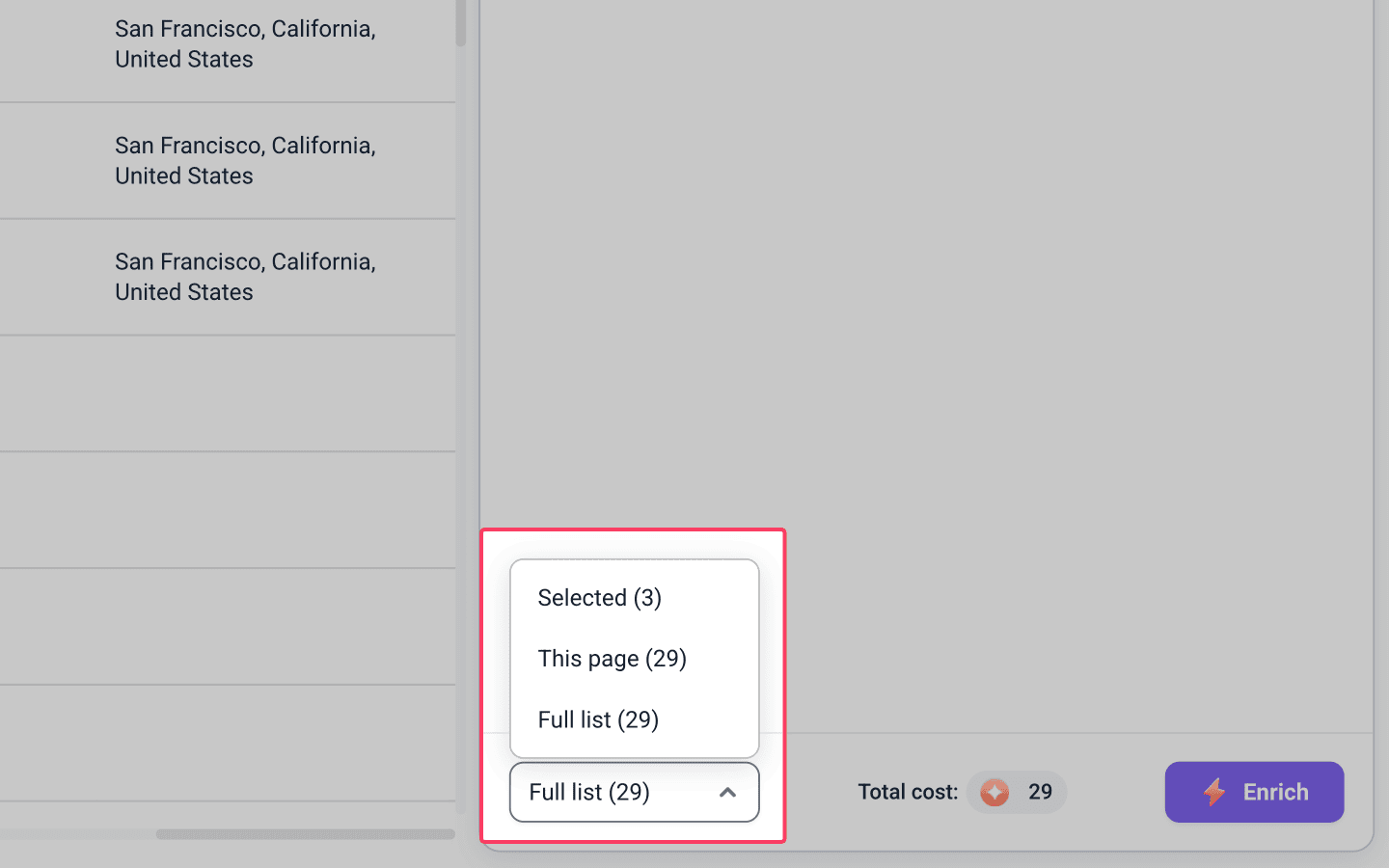Click the Total cost label
This screenshot has width=1389, height=868.
click(908, 792)
